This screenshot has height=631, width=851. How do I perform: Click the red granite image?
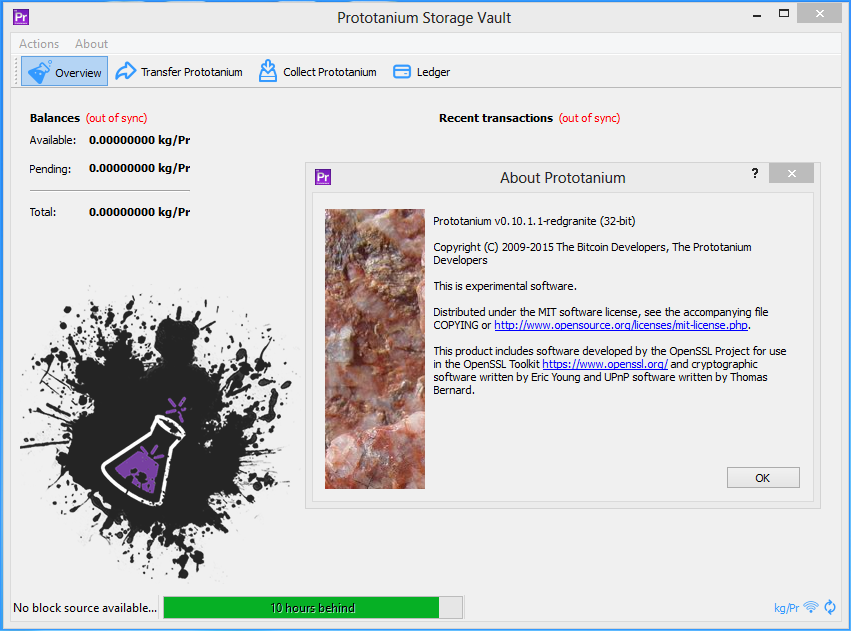(375, 349)
